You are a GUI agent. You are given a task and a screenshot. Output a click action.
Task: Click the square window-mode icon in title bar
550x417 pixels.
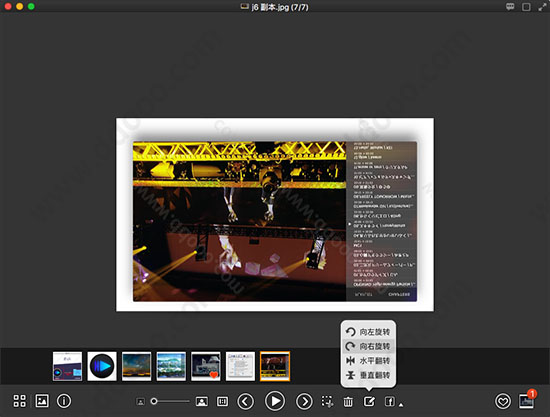click(x=526, y=7)
